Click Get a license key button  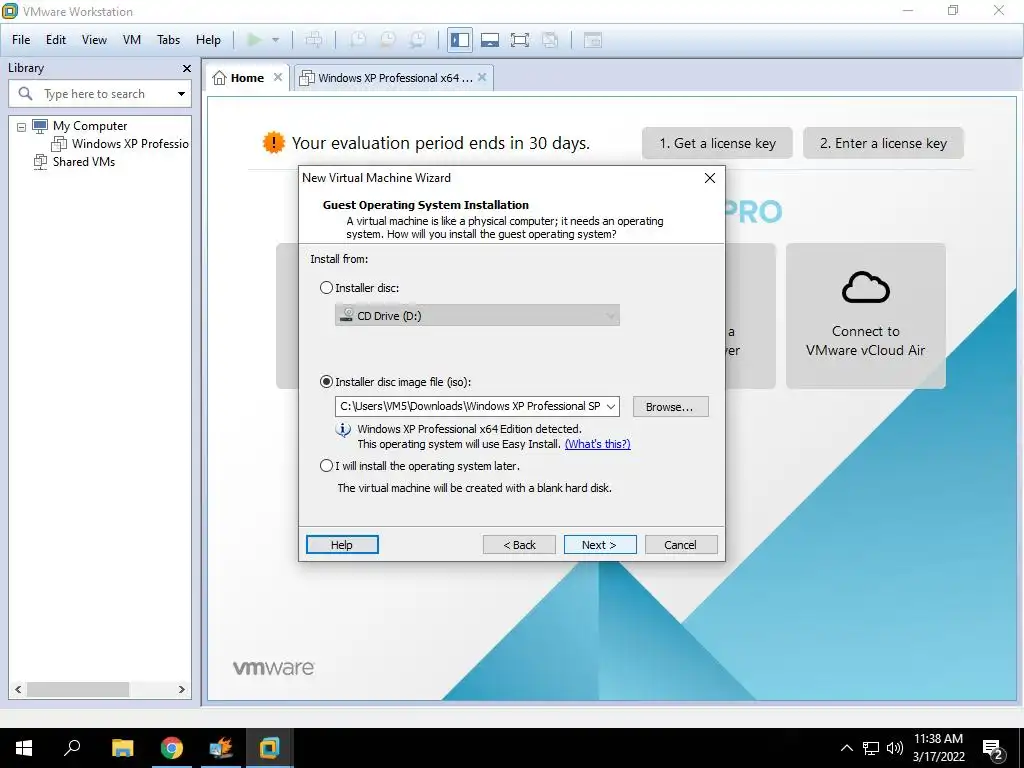click(717, 143)
